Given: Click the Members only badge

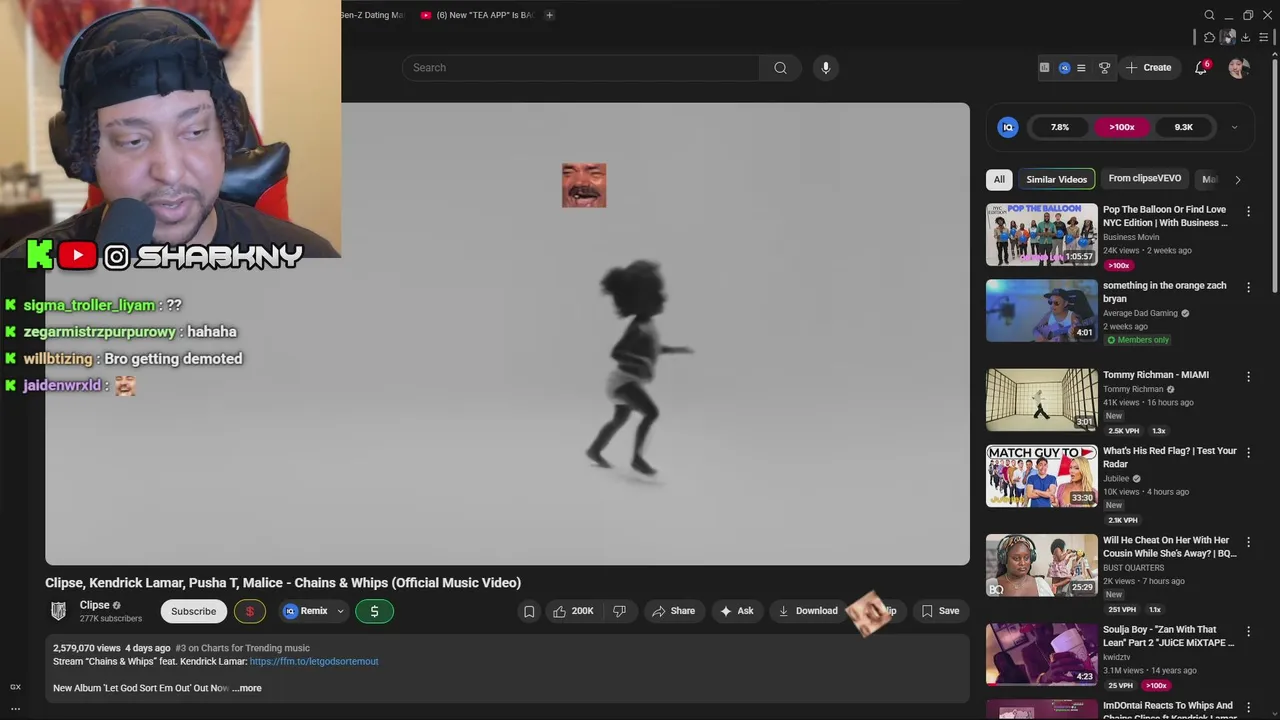Looking at the screenshot, I should [1138, 340].
